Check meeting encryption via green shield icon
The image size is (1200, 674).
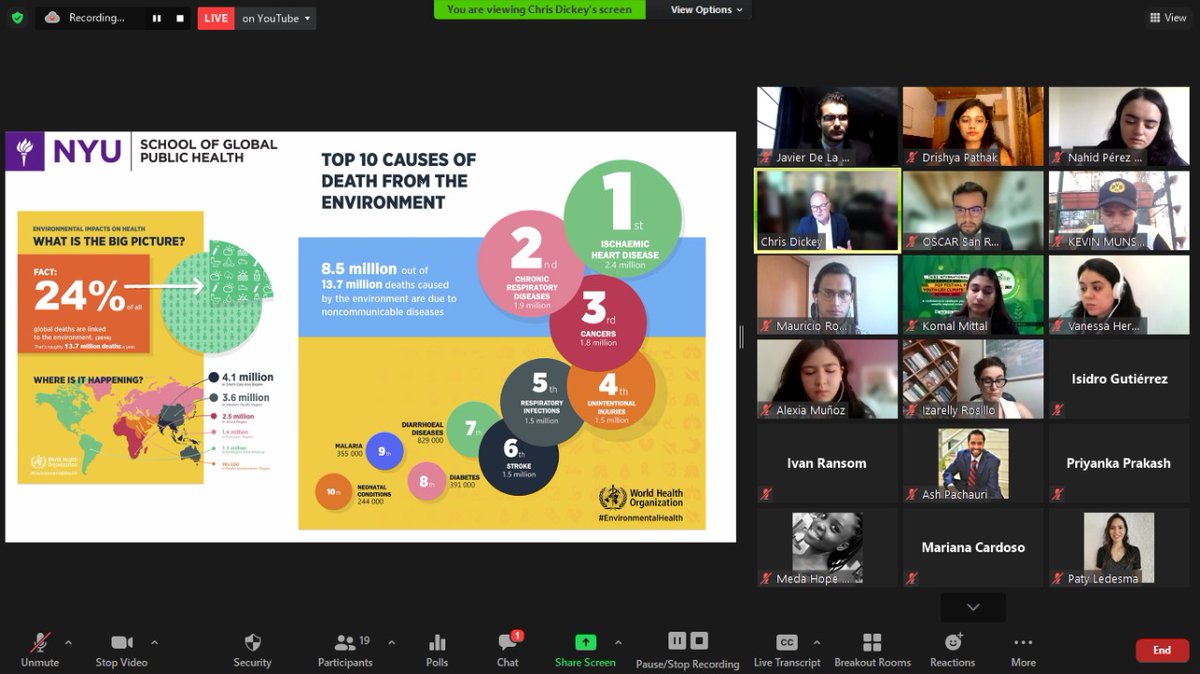(16, 17)
